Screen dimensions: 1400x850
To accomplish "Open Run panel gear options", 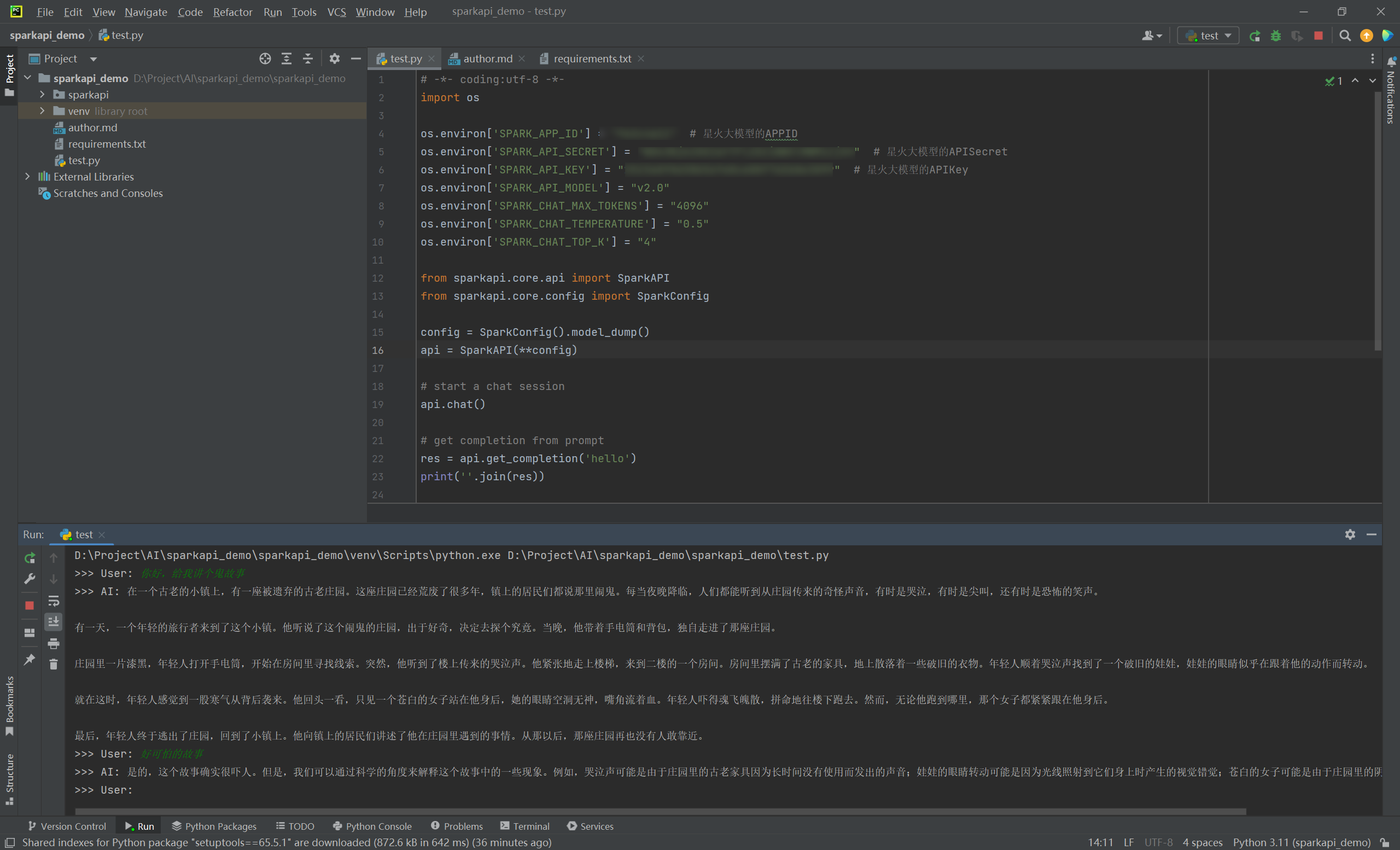I will click(x=1350, y=534).
